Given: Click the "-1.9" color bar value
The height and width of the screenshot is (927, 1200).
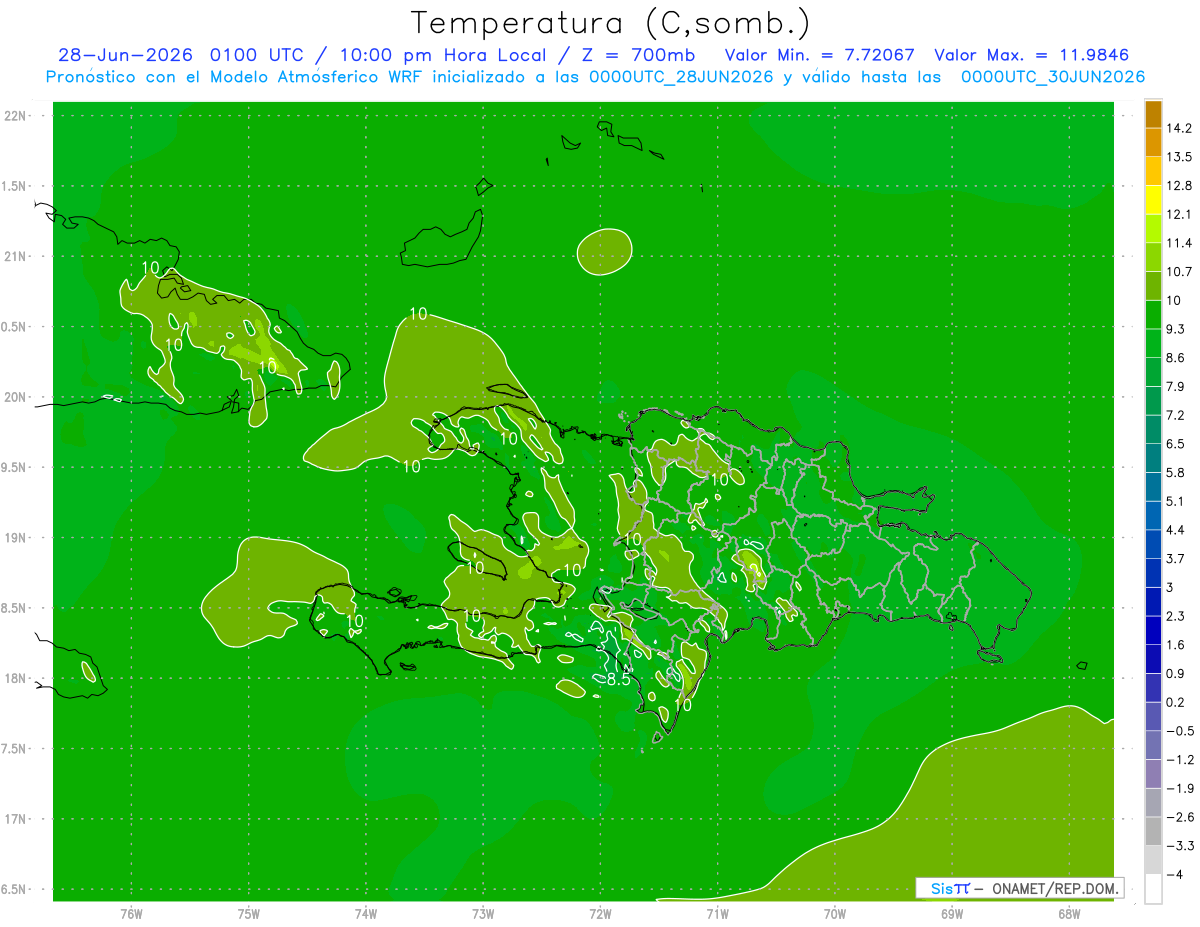Looking at the screenshot, I should click(1181, 789).
